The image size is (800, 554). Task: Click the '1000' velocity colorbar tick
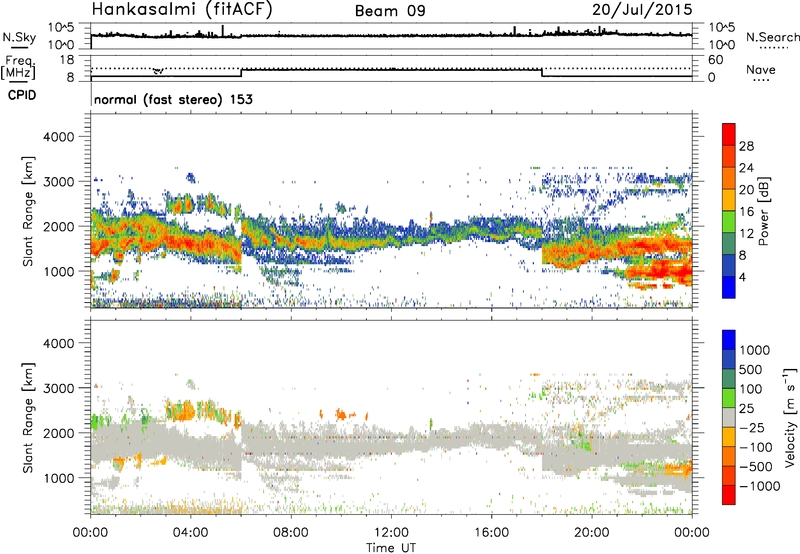[755, 350]
